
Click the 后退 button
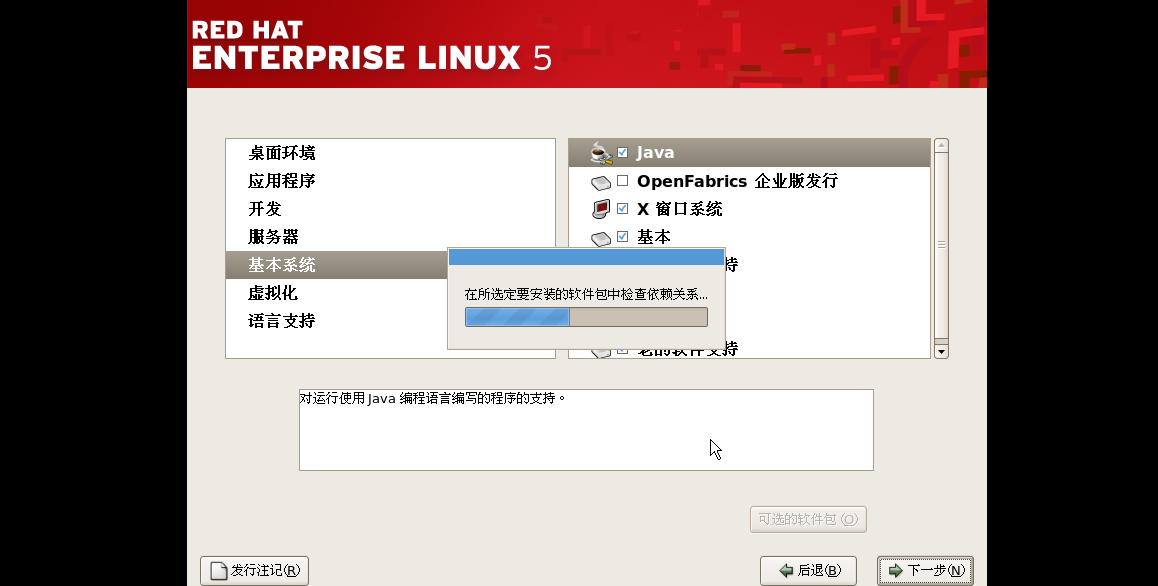(808, 570)
